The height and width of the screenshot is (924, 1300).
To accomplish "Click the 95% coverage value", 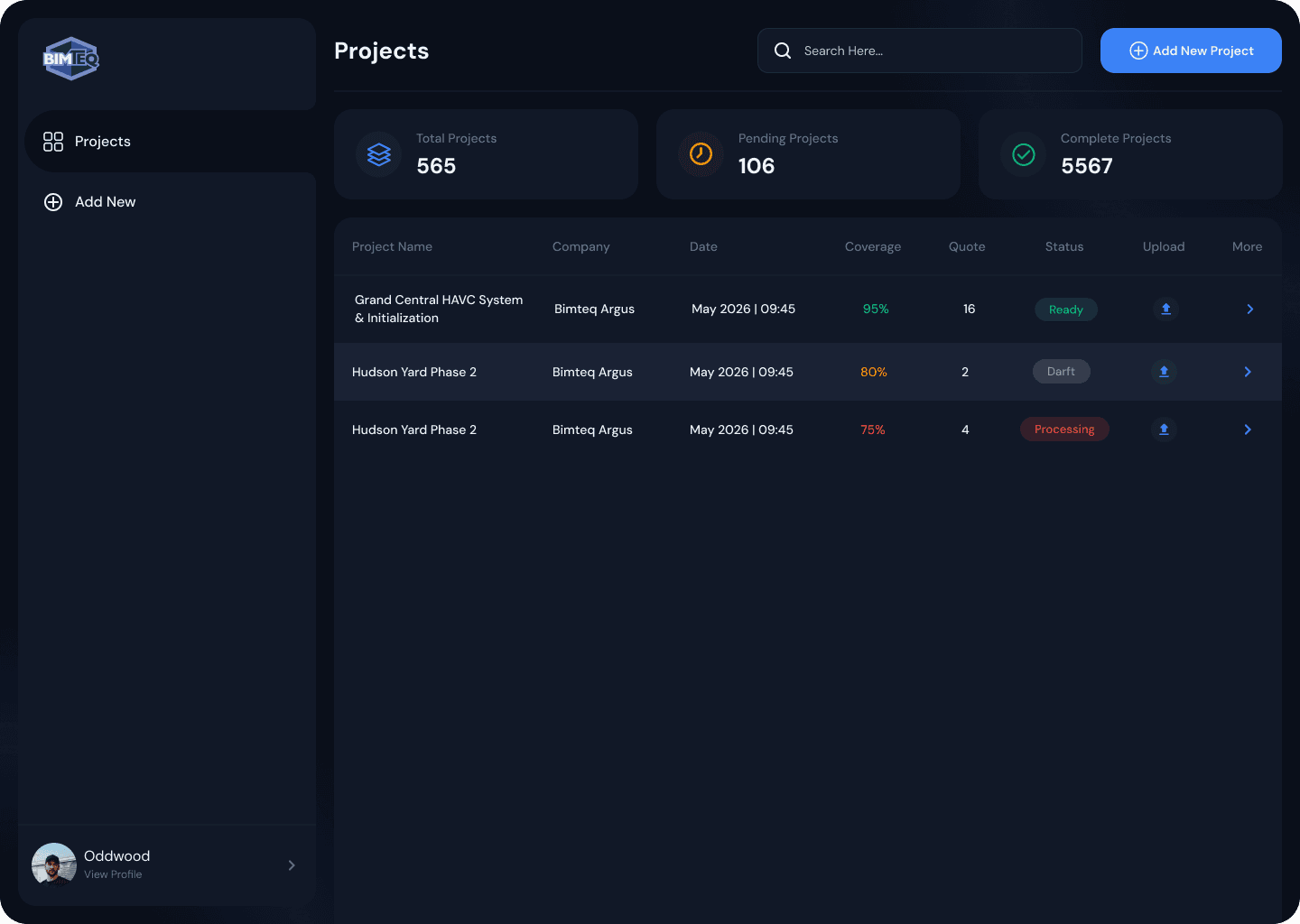I will coord(875,309).
